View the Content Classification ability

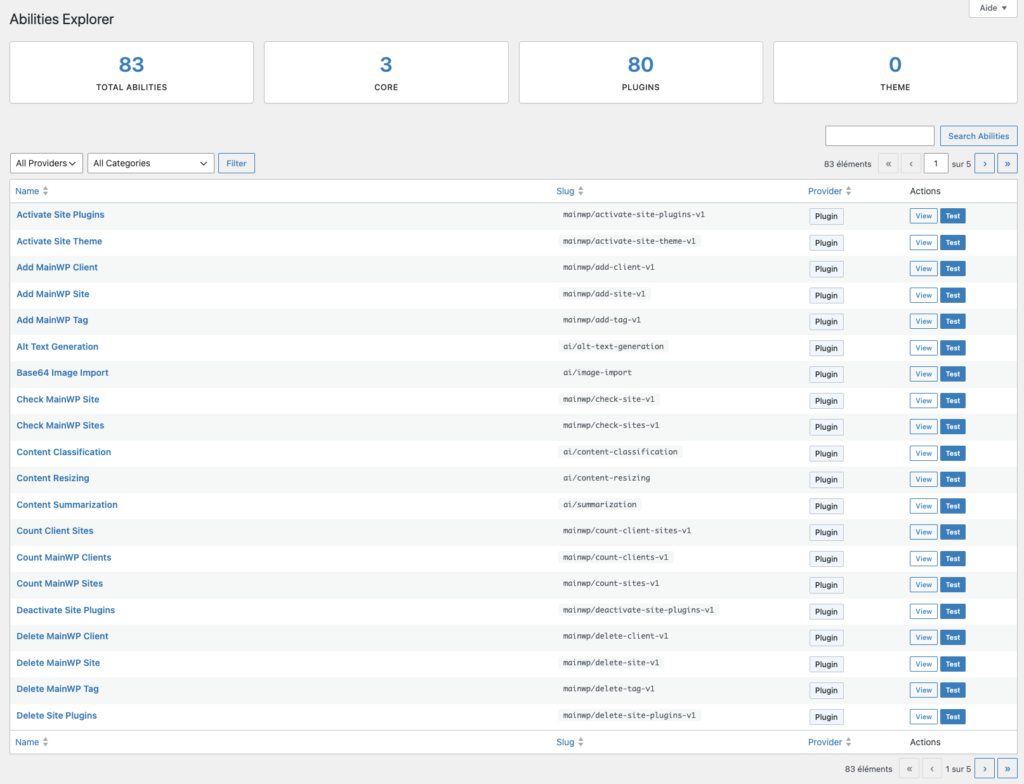[x=923, y=453]
